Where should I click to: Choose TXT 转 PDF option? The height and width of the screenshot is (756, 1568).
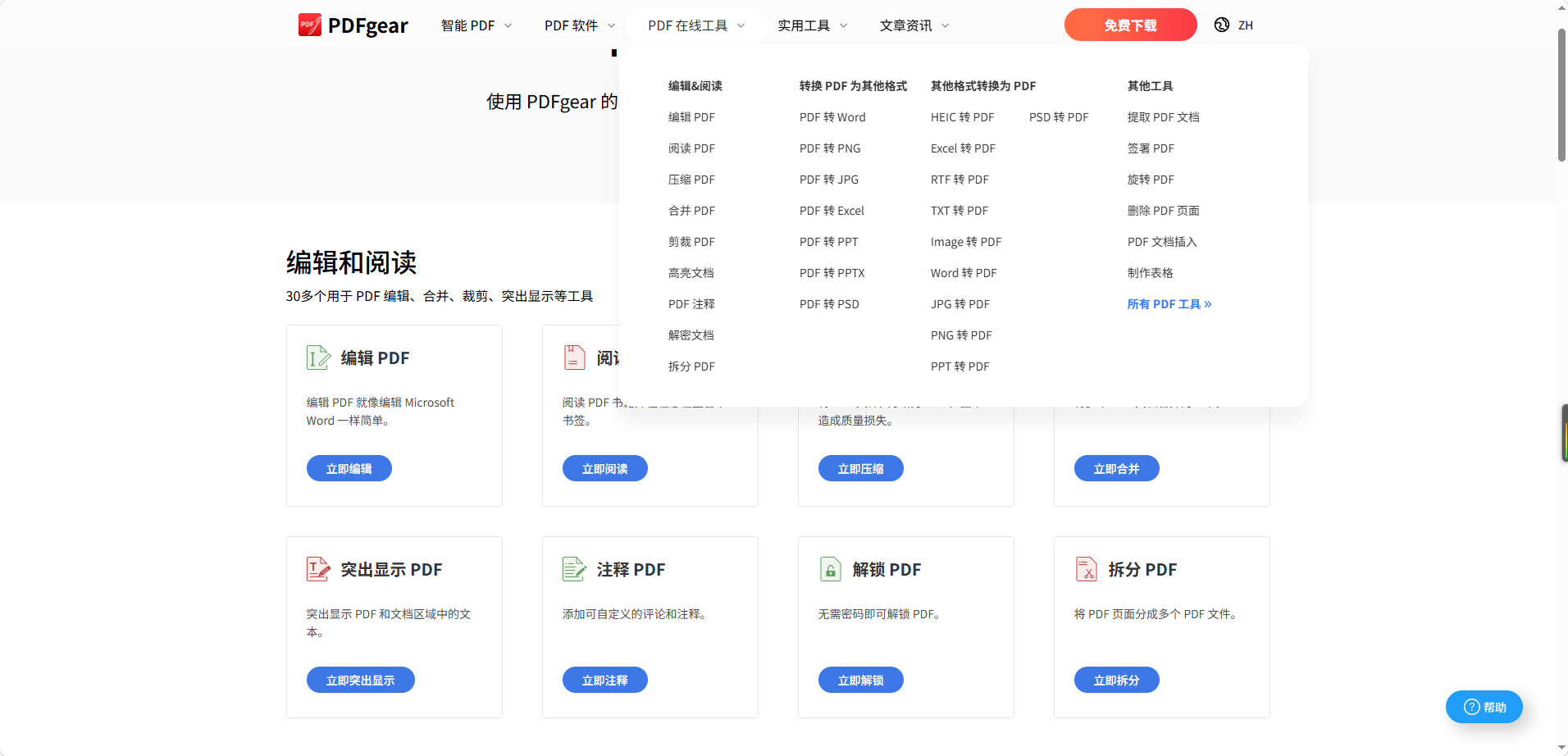(959, 211)
